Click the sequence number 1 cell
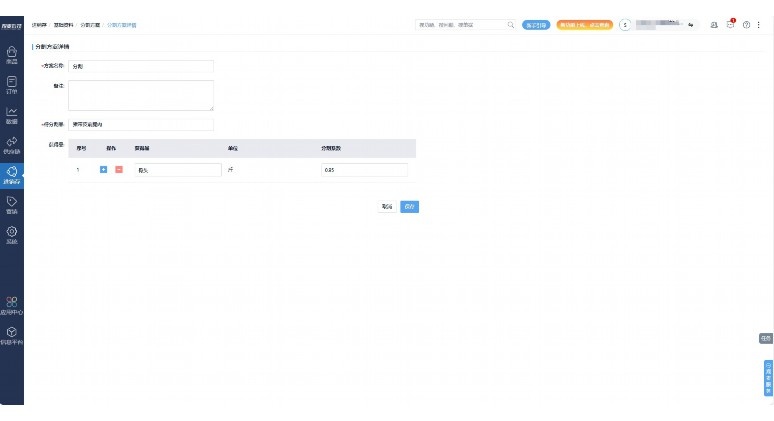This screenshot has width=774, height=421. point(78,170)
